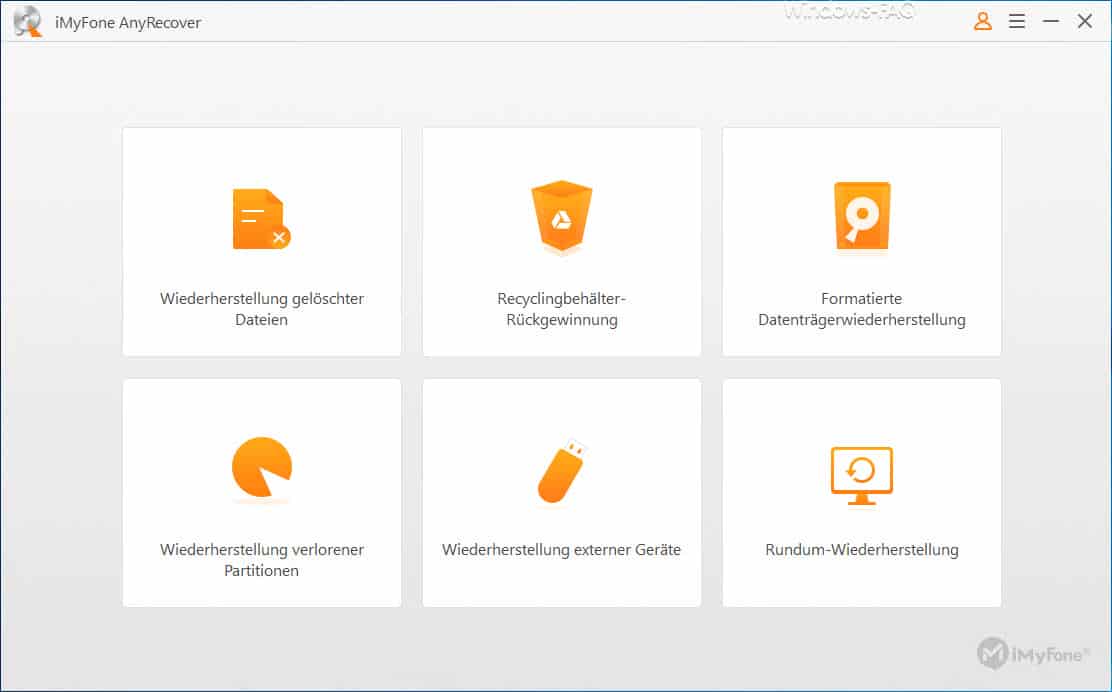The width and height of the screenshot is (1112, 692).
Task: Click 'Formatierte Datenträgerwiederherstellung' label
Action: 862,309
